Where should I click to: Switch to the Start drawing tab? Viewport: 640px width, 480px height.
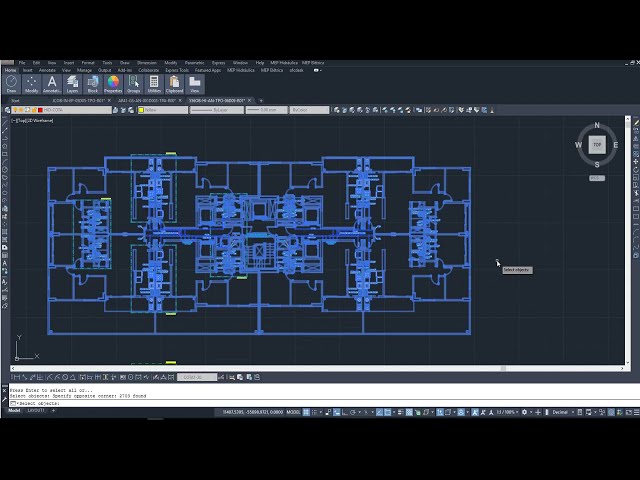tap(15, 100)
